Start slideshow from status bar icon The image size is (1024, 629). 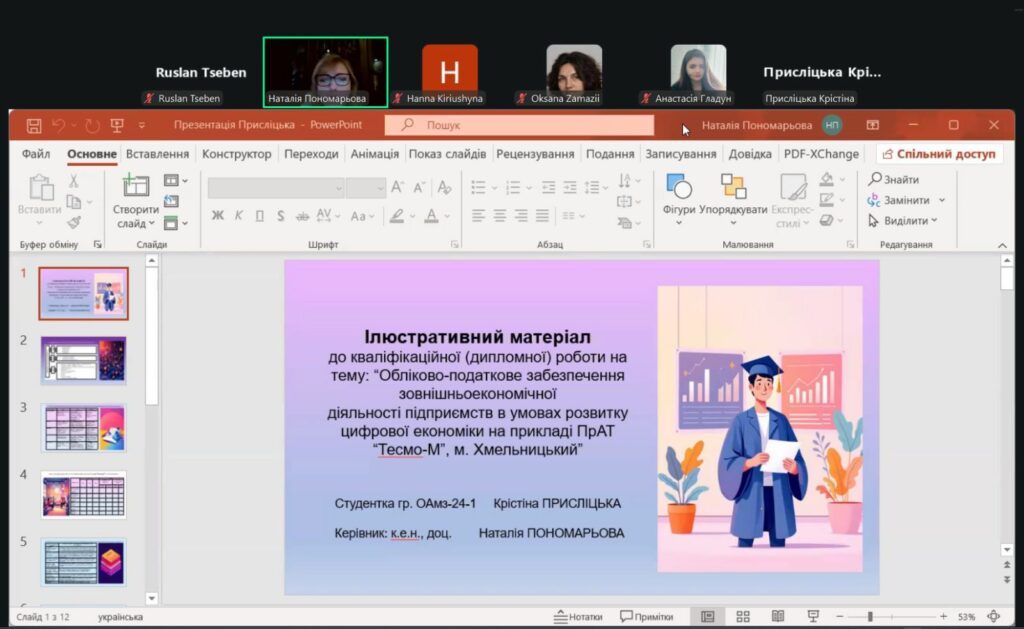813,616
